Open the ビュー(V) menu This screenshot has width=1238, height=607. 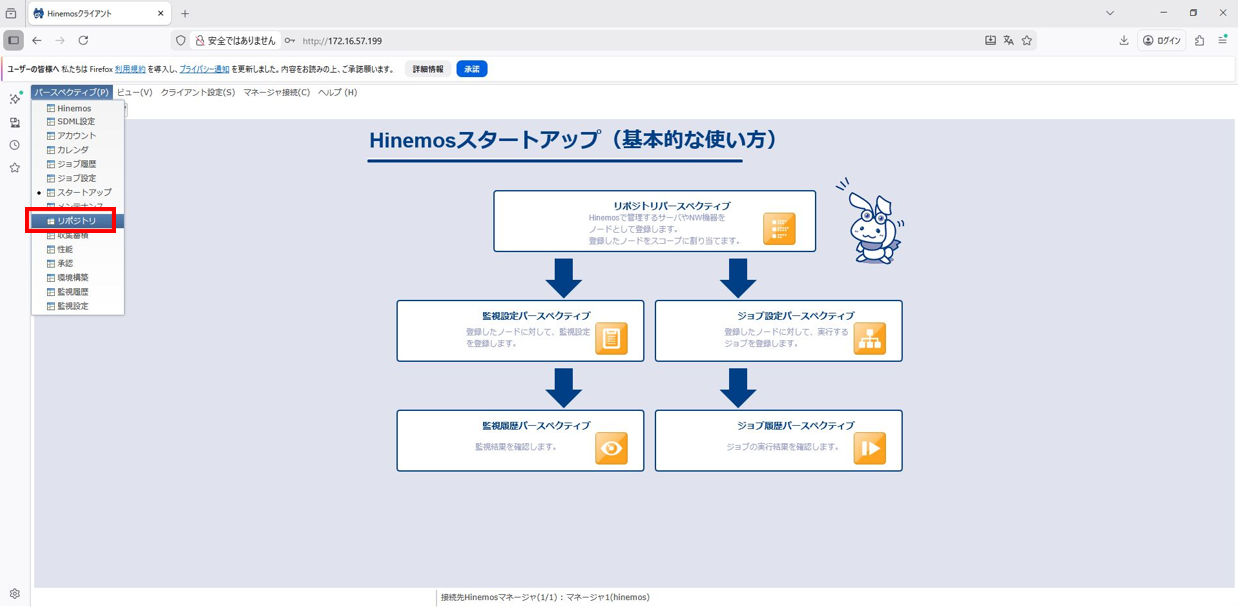135,92
